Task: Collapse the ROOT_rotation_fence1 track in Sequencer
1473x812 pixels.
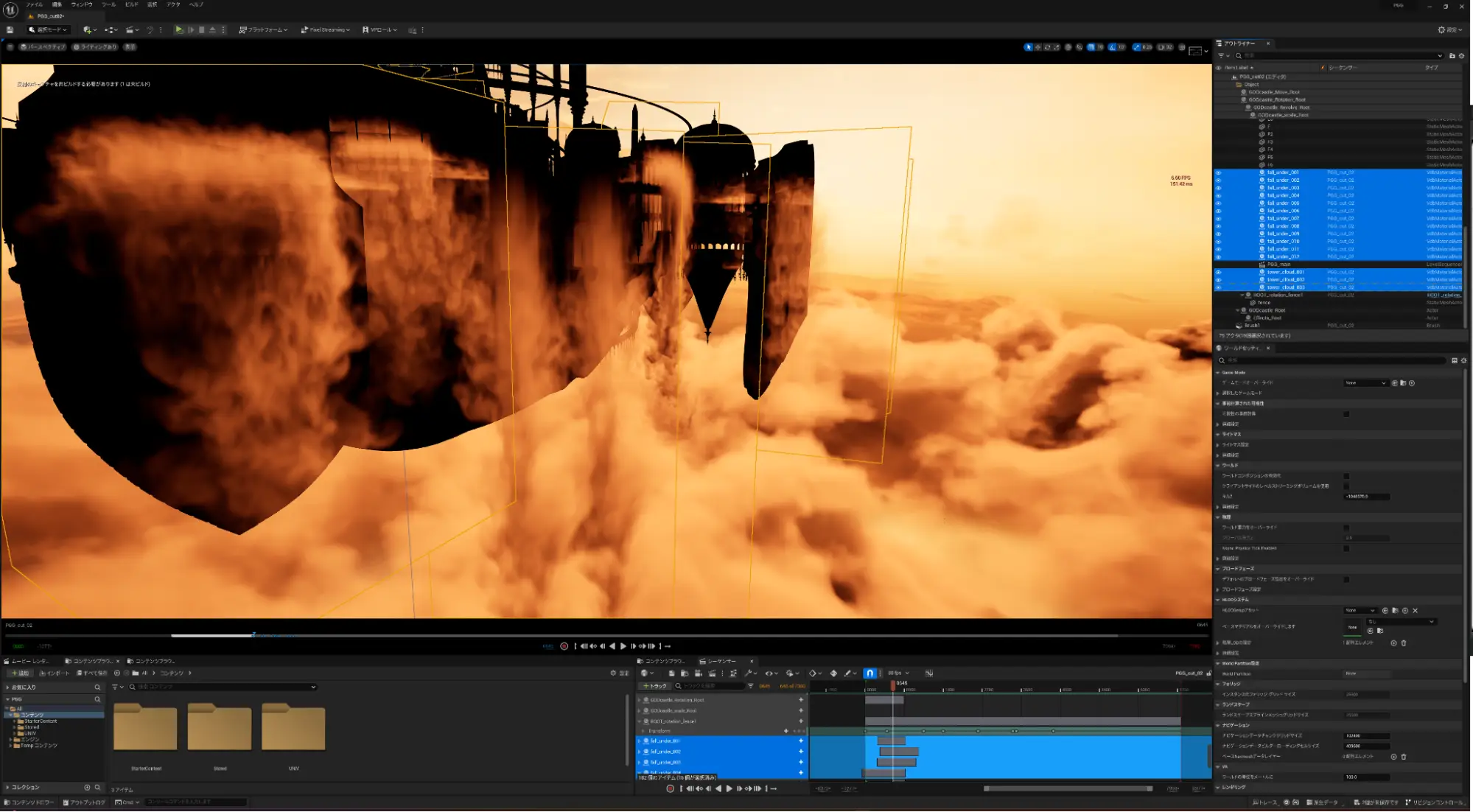Action: [x=639, y=721]
